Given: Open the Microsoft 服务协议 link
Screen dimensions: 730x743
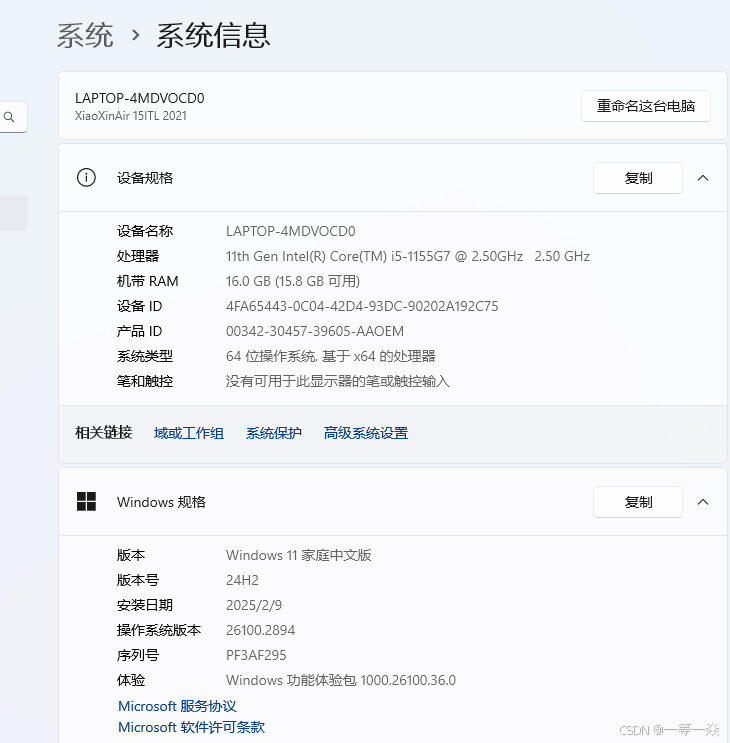Looking at the screenshot, I should pyautogui.click(x=177, y=706).
